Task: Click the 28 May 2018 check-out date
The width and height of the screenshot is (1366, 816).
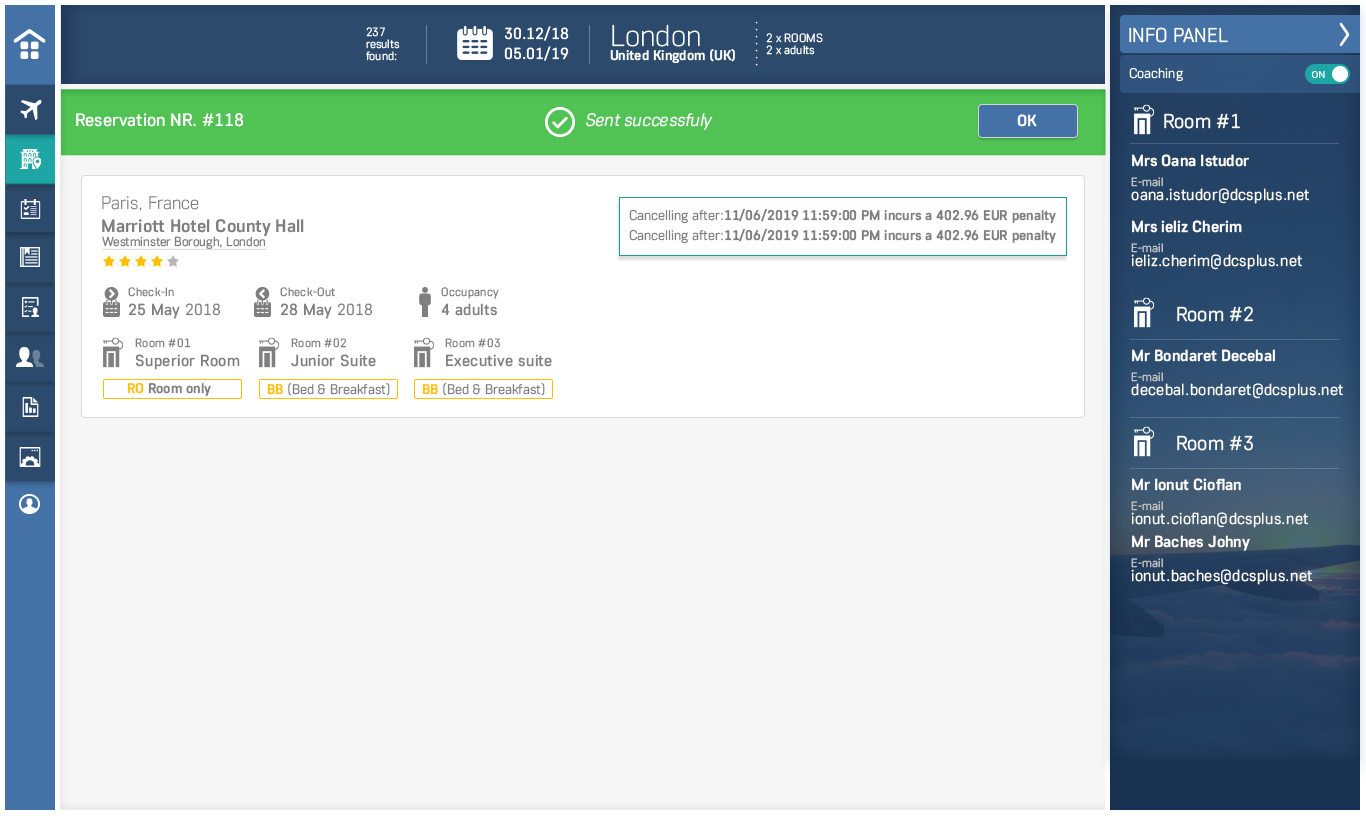Action: pos(326,310)
